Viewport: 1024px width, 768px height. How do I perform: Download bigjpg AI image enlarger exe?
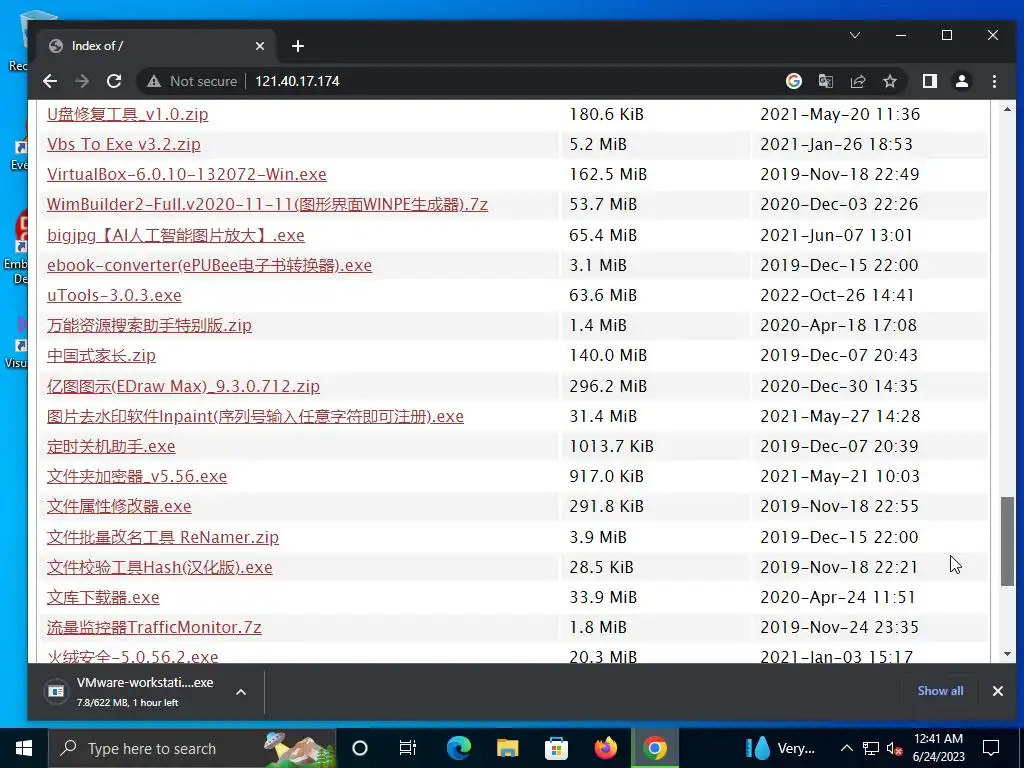(176, 234)
